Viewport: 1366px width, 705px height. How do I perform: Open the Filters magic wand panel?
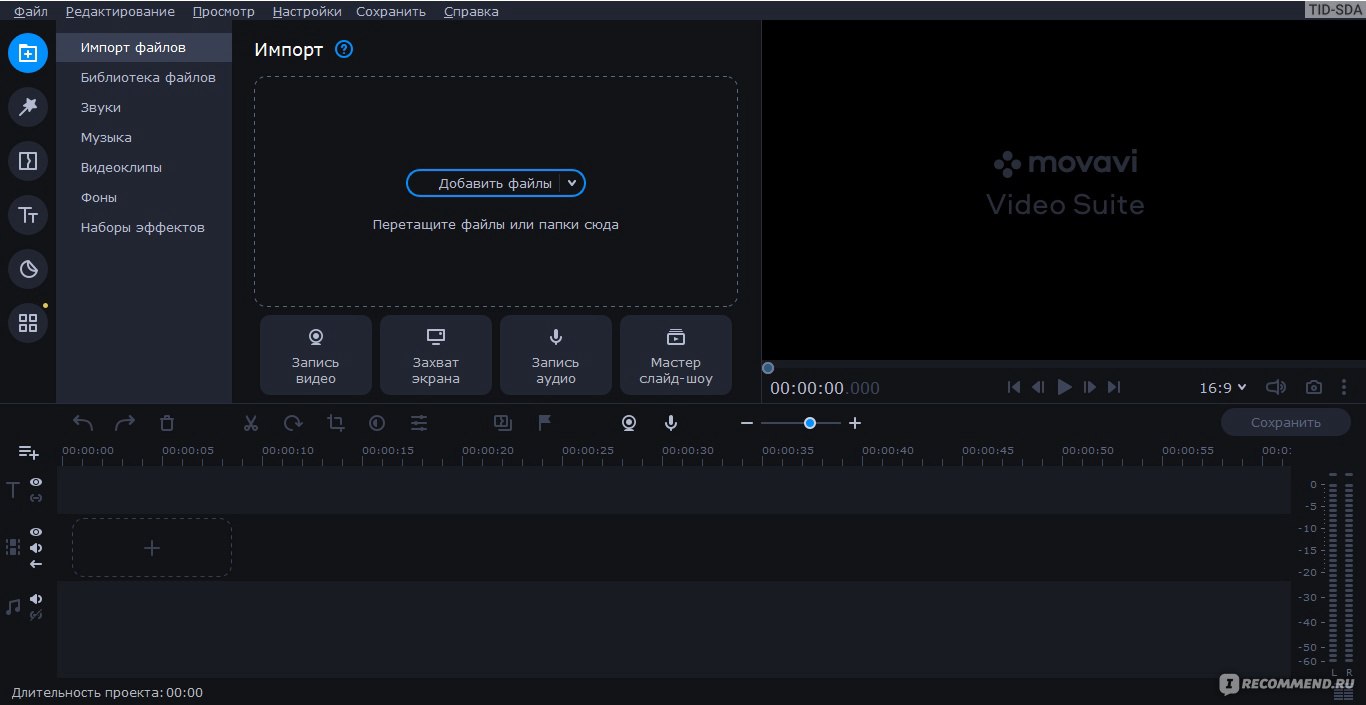click(28, 106)
